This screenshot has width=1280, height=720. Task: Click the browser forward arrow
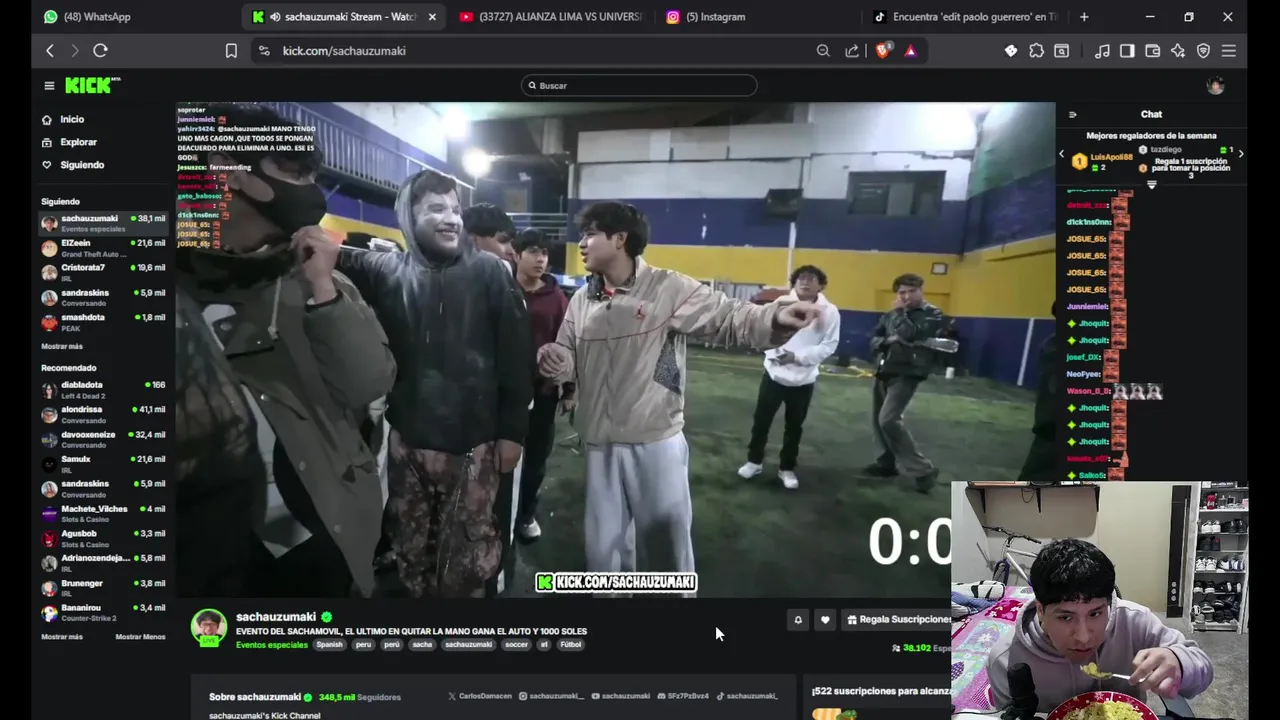pos(75,51)
